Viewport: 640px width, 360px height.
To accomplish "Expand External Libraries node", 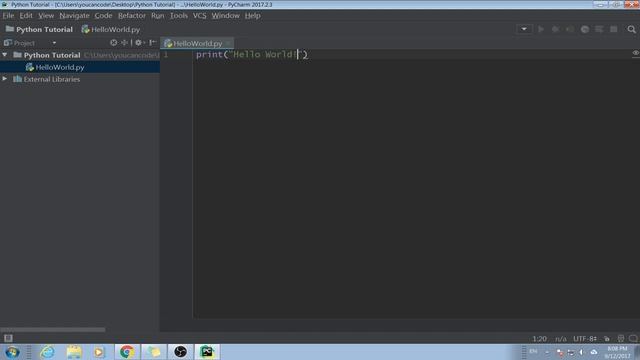I will [x=5, y=79].
